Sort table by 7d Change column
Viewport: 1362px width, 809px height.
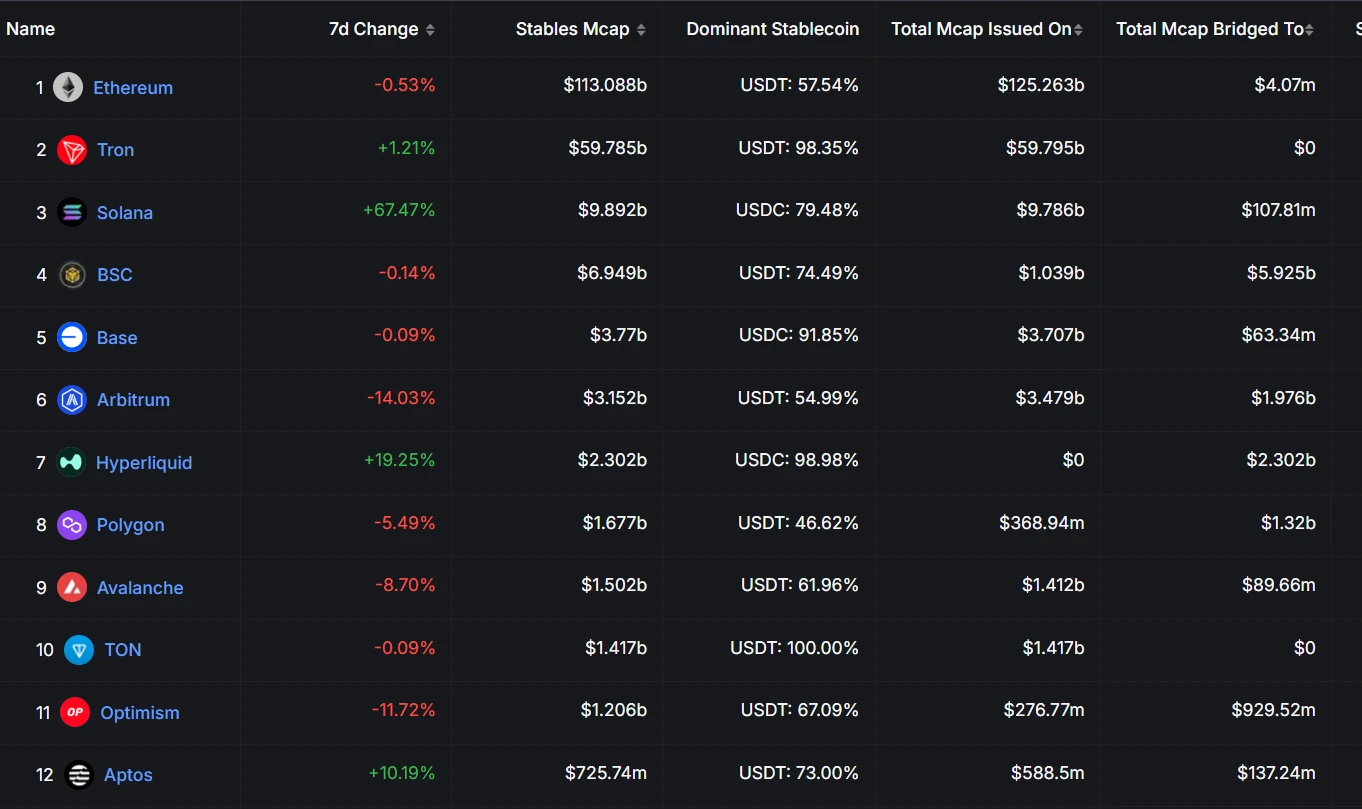382,29
